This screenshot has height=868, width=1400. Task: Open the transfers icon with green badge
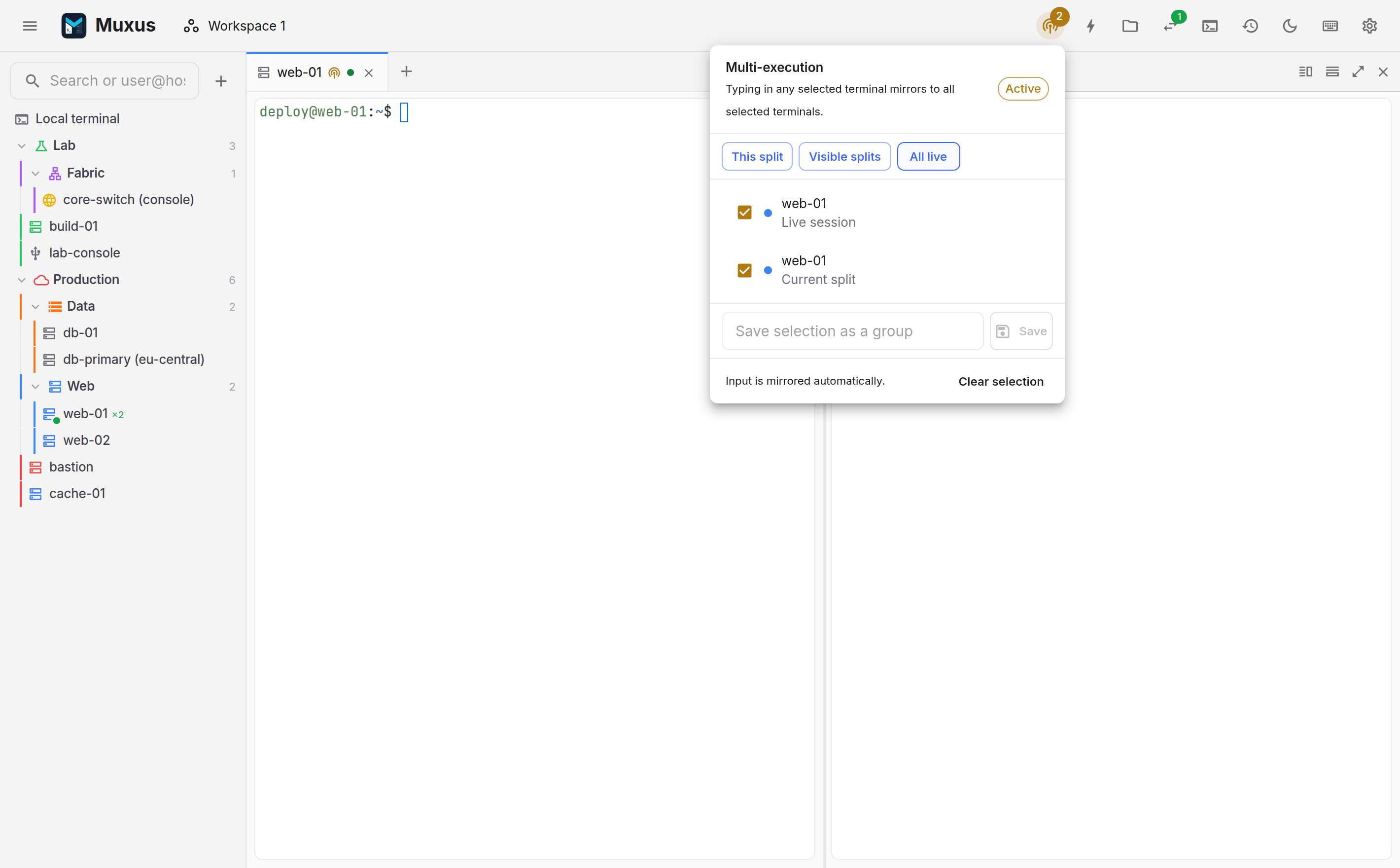(x=1170, y=26)
